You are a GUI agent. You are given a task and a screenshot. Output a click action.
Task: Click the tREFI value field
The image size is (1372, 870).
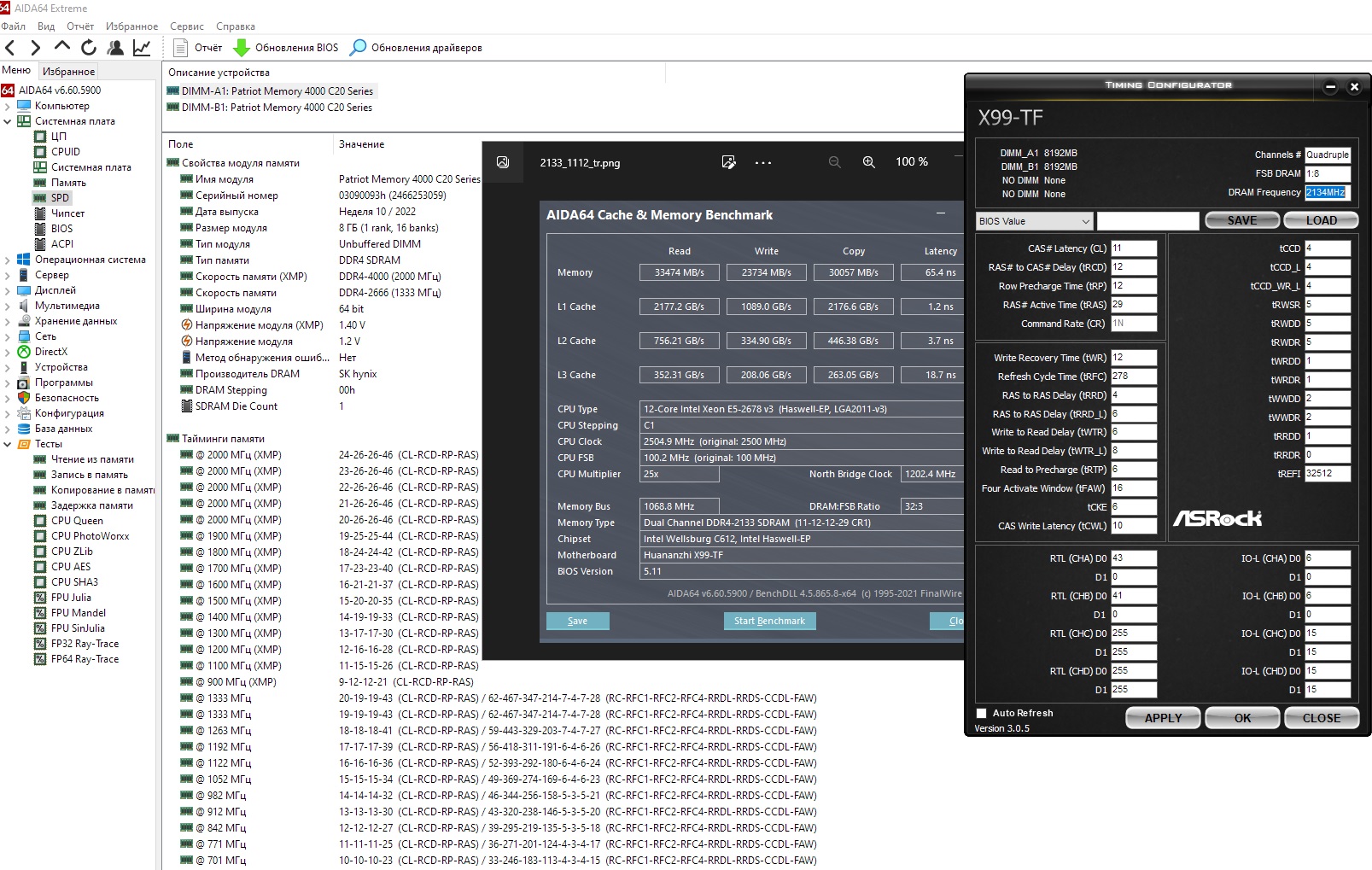coord(1328,474)
